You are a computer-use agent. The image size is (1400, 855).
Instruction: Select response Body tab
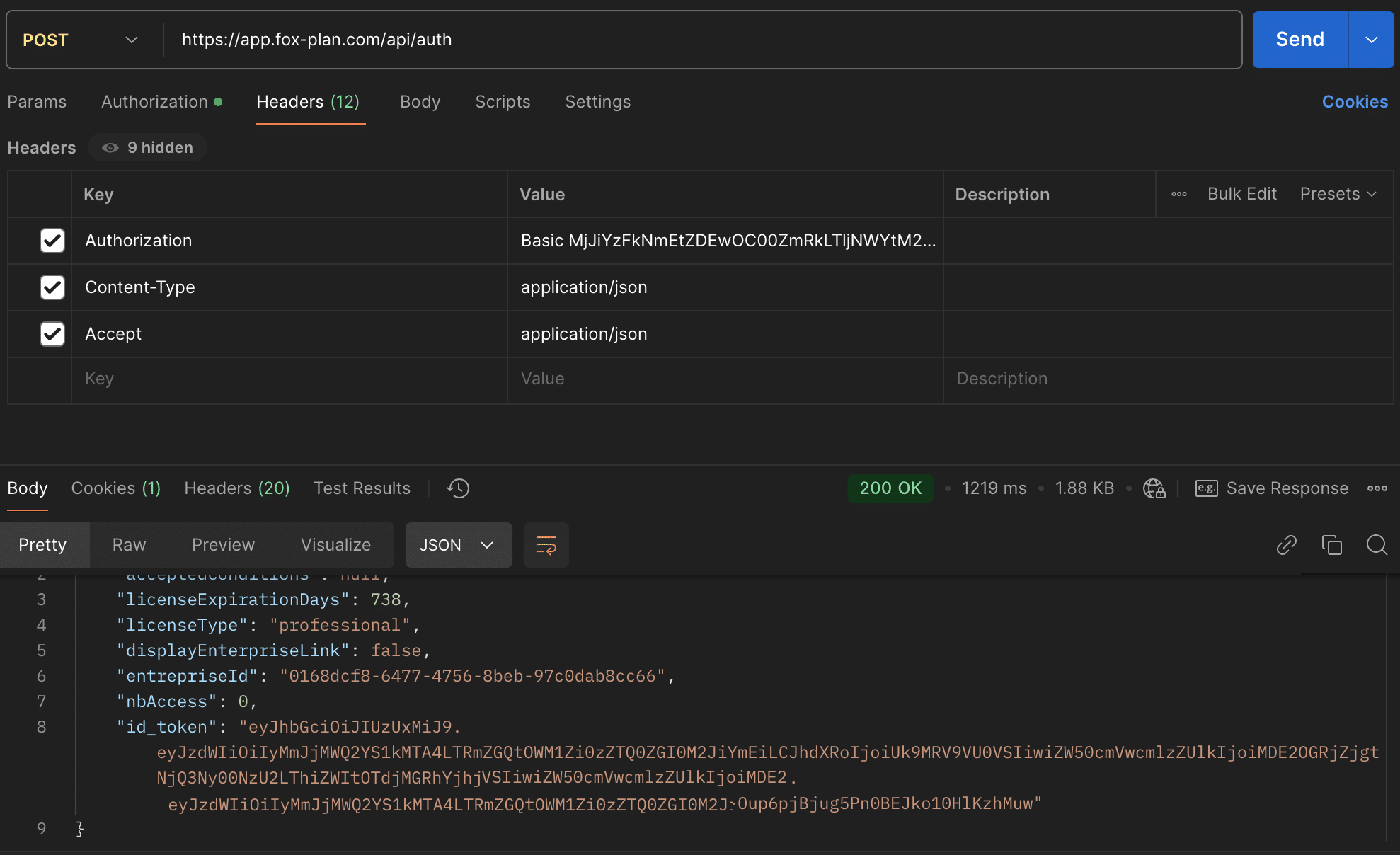[28, 488]
